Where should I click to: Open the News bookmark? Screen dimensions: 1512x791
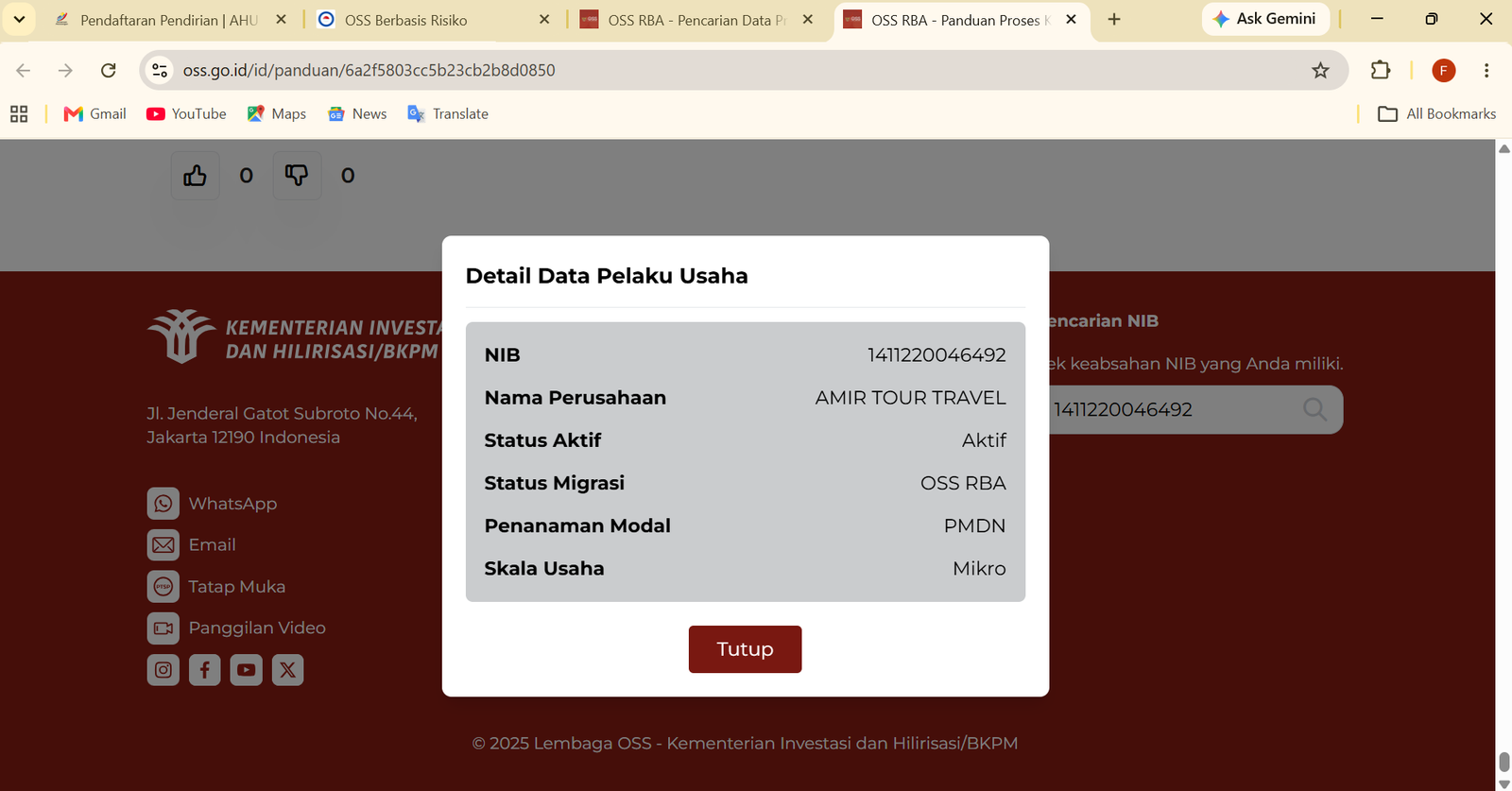[356, 114]
